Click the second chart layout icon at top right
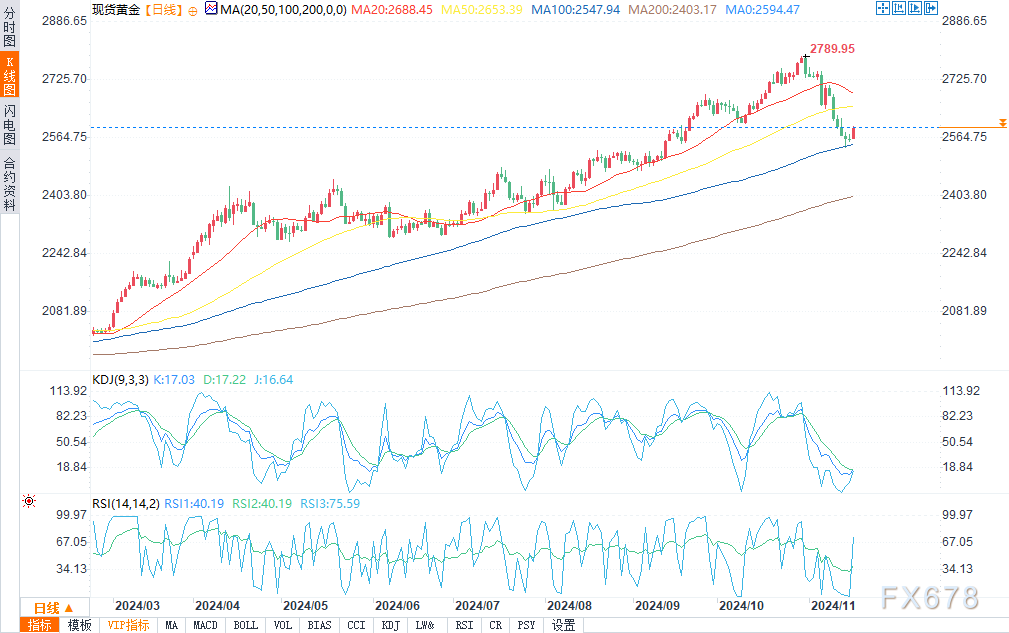 point(899,9)
